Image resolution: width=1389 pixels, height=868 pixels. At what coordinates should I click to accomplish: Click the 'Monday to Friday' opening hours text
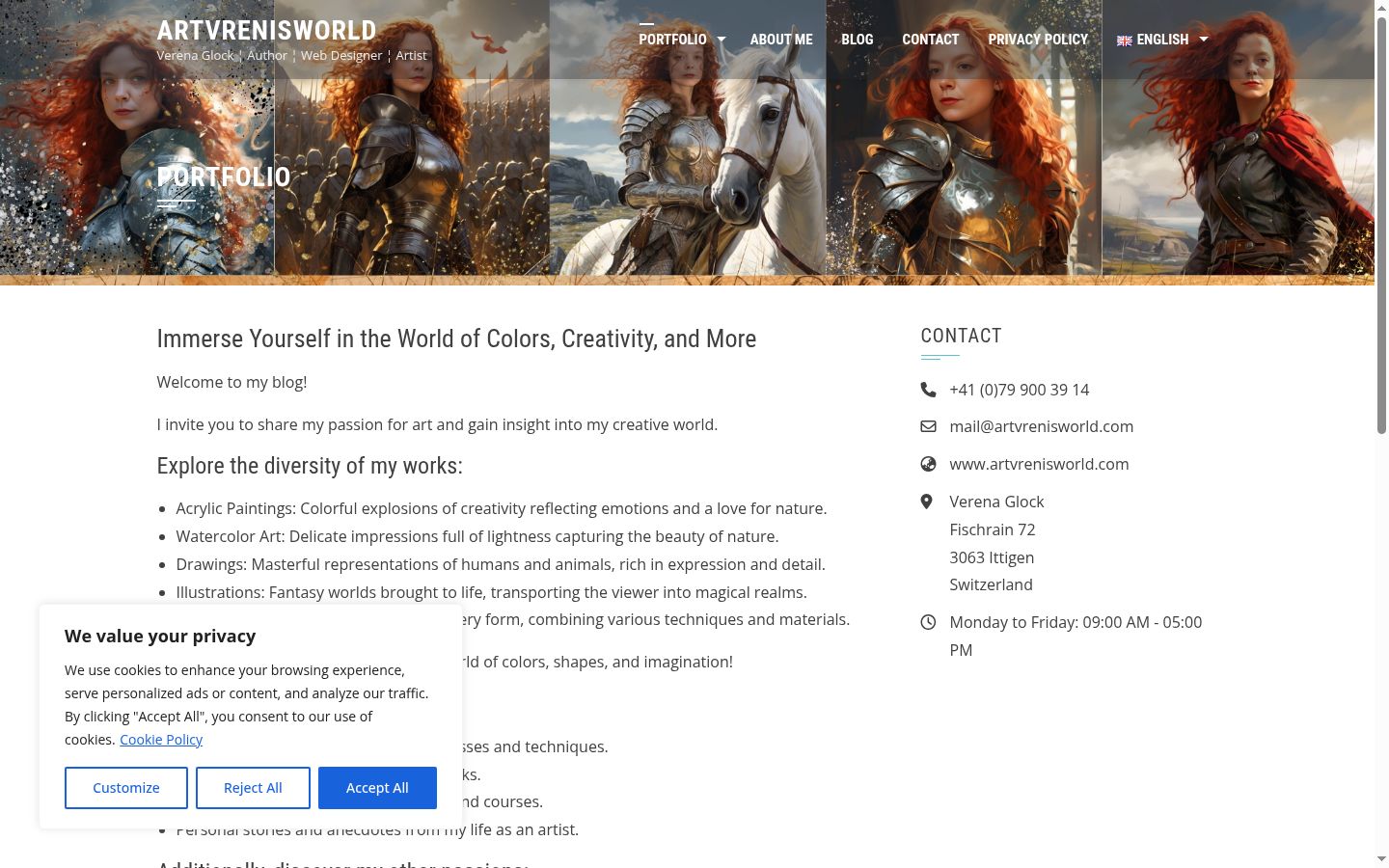[x=1076, y=637]
